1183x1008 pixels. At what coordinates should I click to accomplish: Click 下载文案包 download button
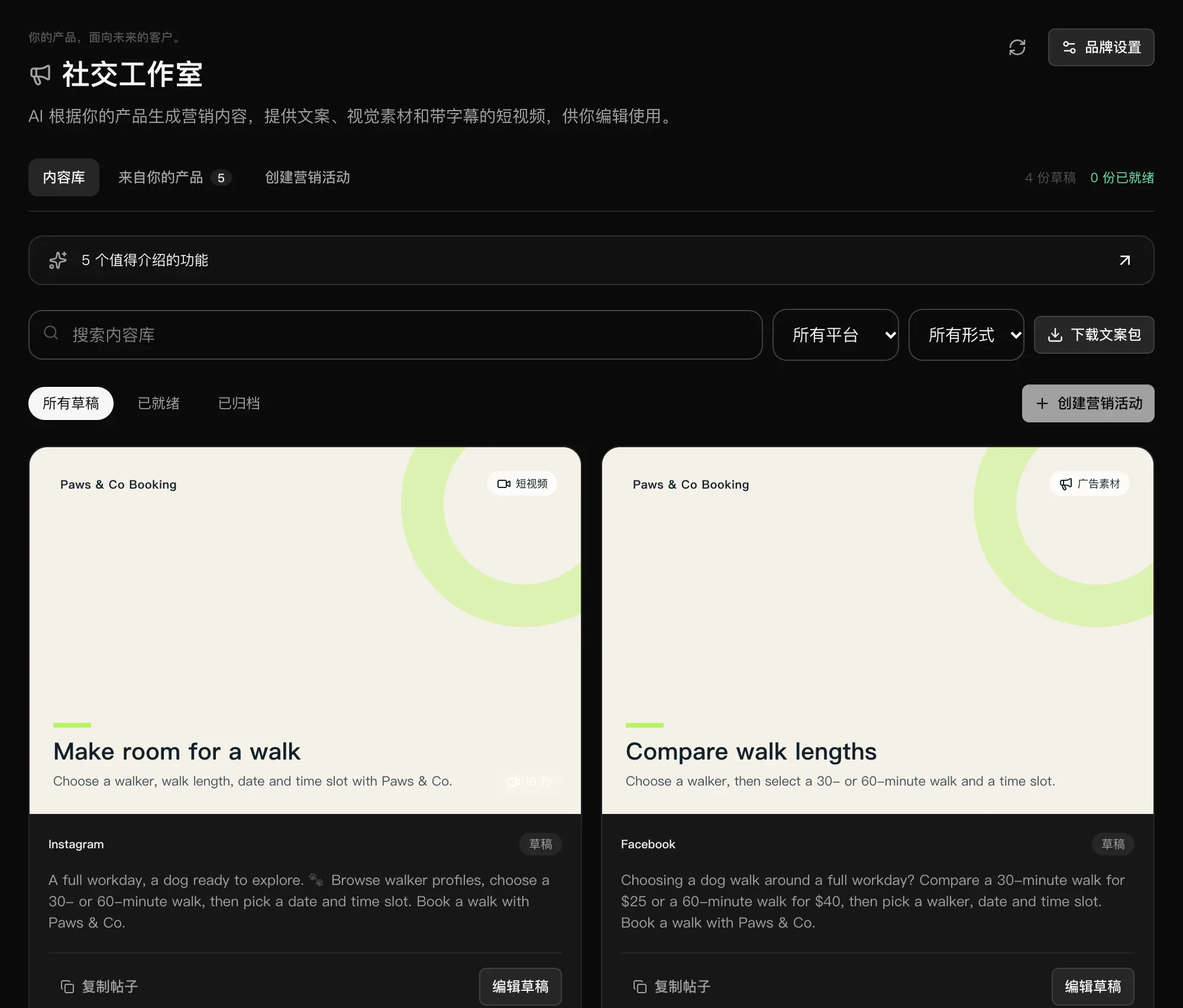pyautogui.click(x=1094, y=335)
